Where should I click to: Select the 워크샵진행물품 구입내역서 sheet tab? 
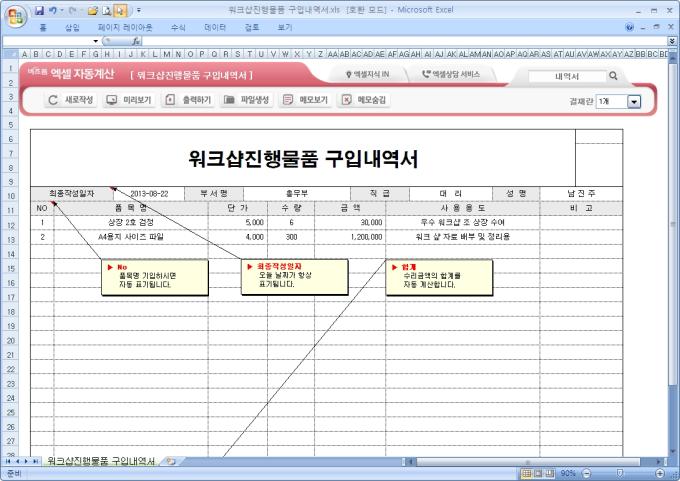click(101, 461)
